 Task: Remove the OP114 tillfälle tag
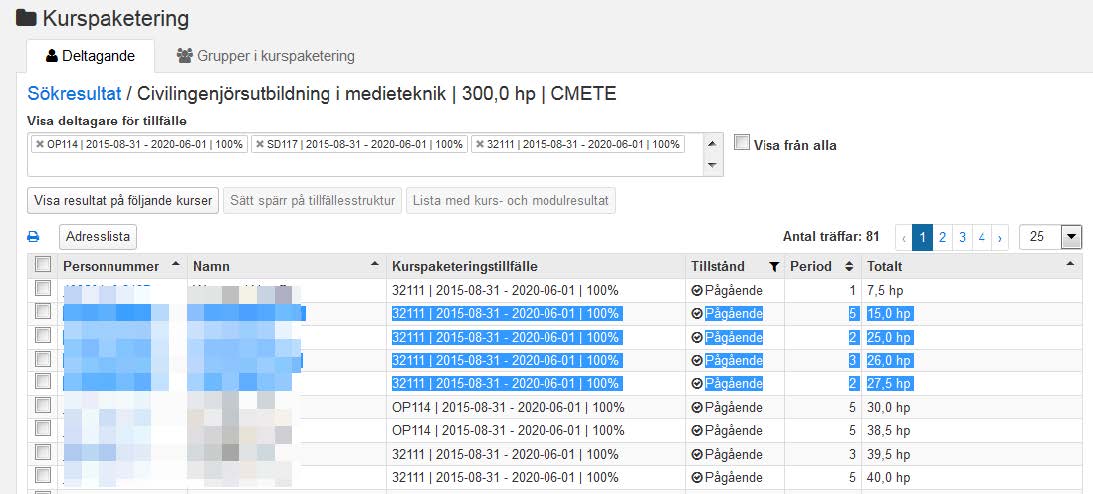40,144
